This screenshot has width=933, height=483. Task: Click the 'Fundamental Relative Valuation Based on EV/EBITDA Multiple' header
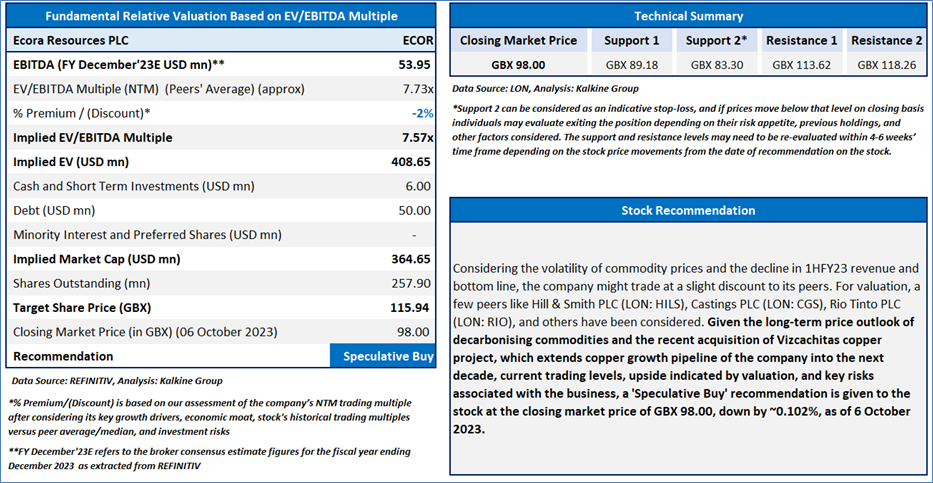[x=221, y=16]
